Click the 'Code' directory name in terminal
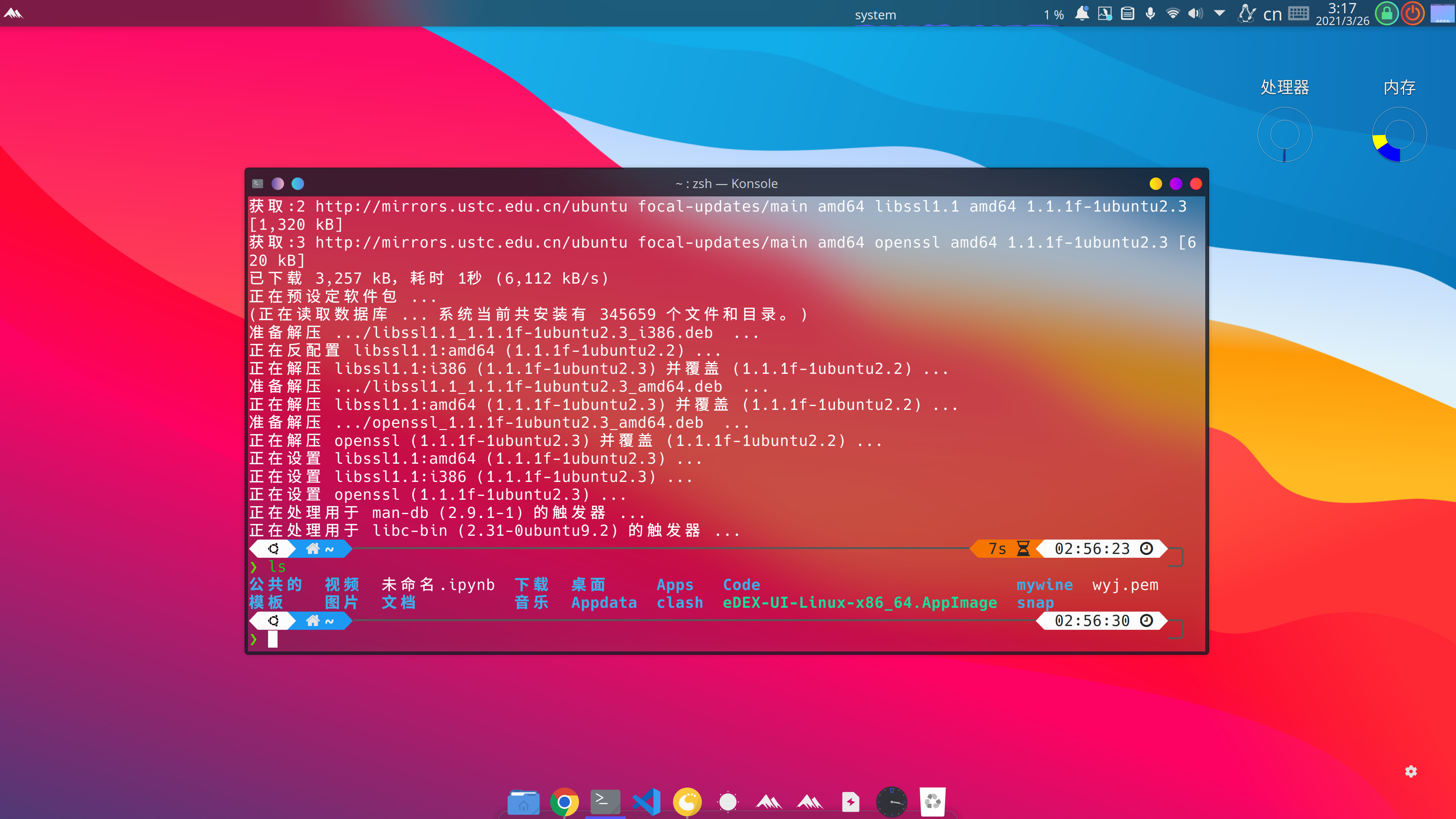The image size is (1456, 819). click(x=742, y=584)
